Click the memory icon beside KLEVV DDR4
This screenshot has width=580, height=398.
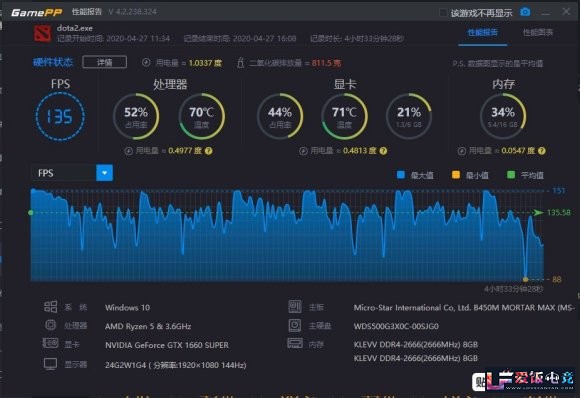(295, 343)
